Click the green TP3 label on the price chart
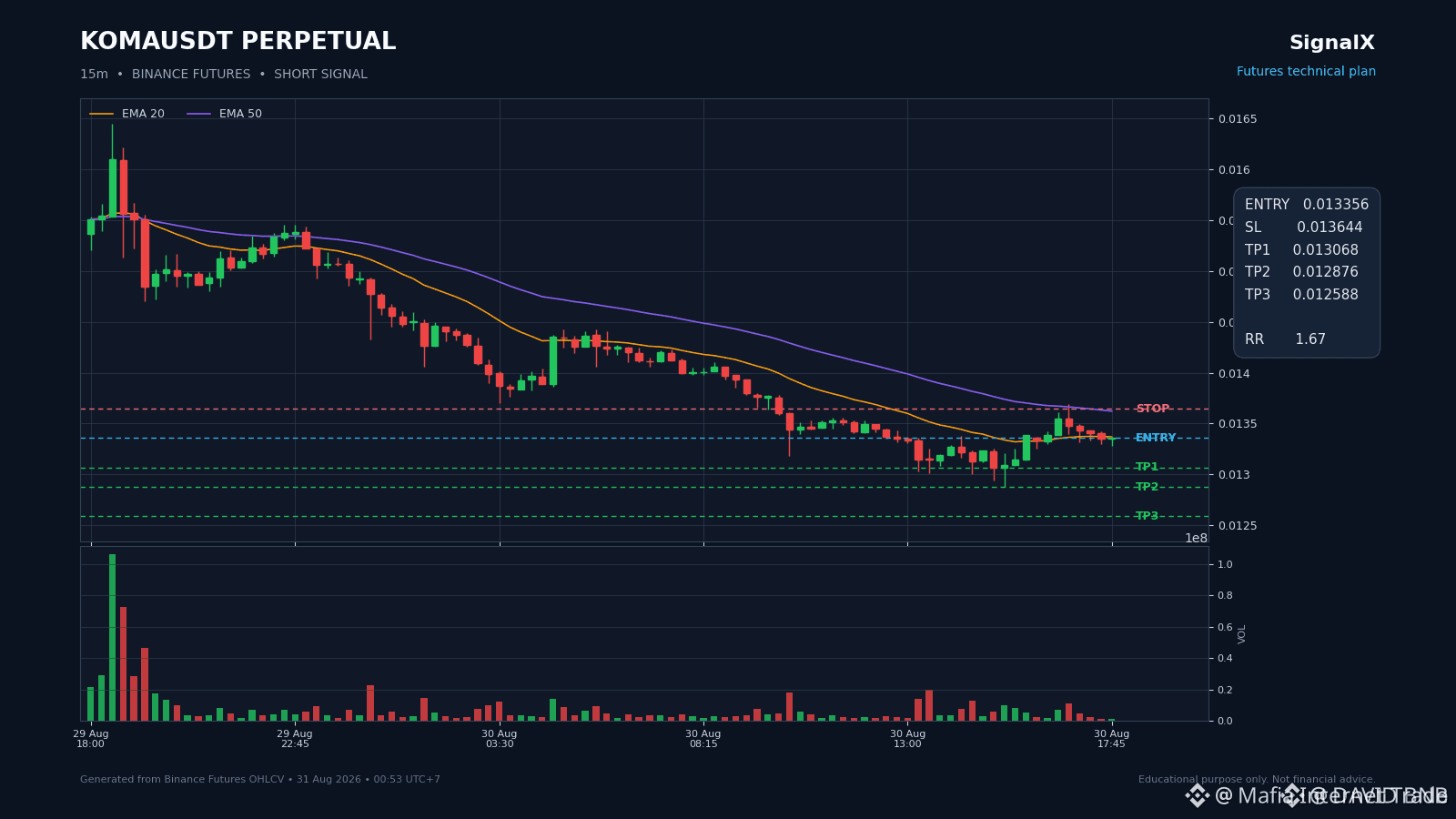The width and height of the screenshot is (1456, 819). click(x=1147, y=516)
